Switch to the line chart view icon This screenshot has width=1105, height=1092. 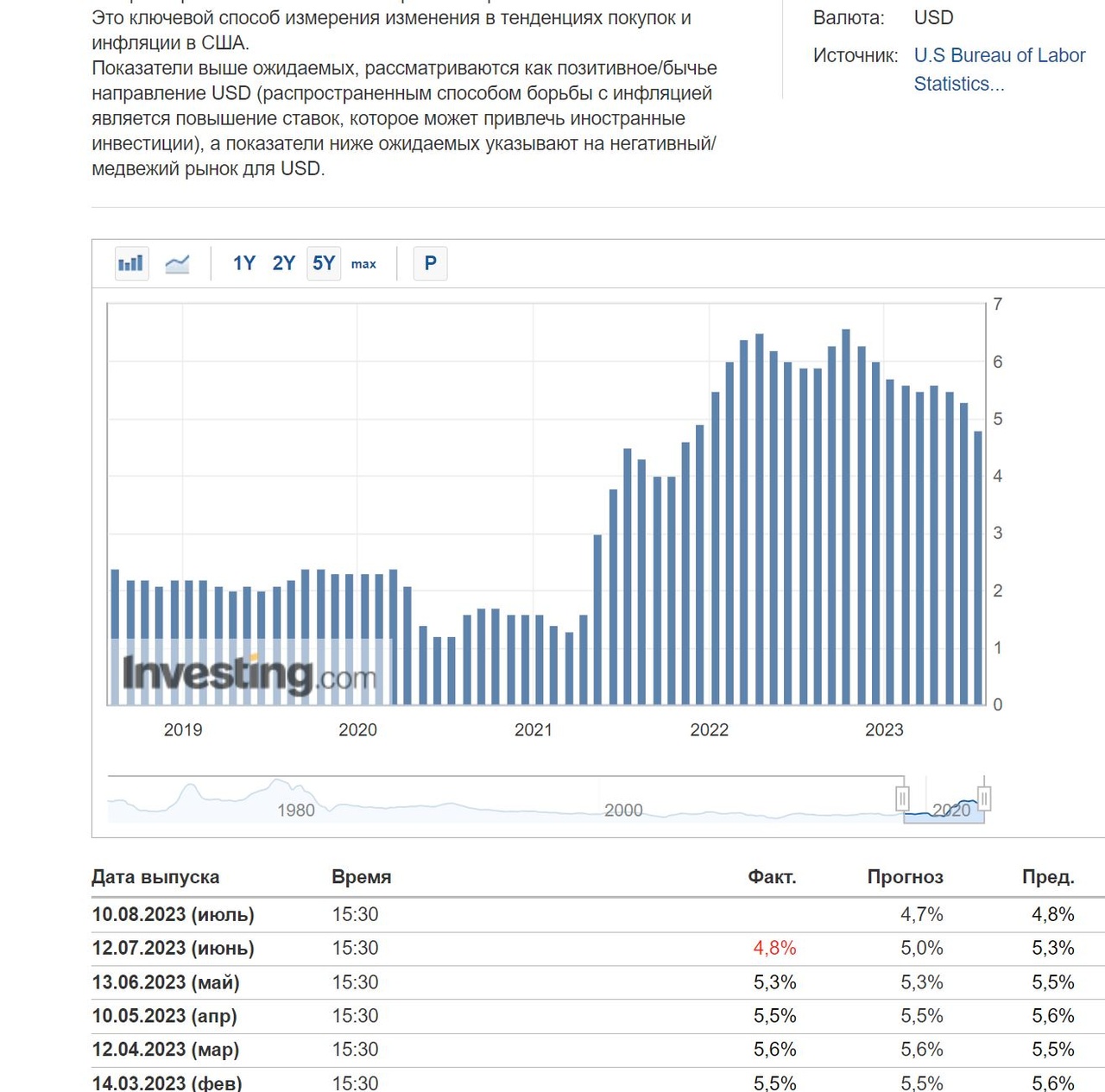click(x=177, y=263)
